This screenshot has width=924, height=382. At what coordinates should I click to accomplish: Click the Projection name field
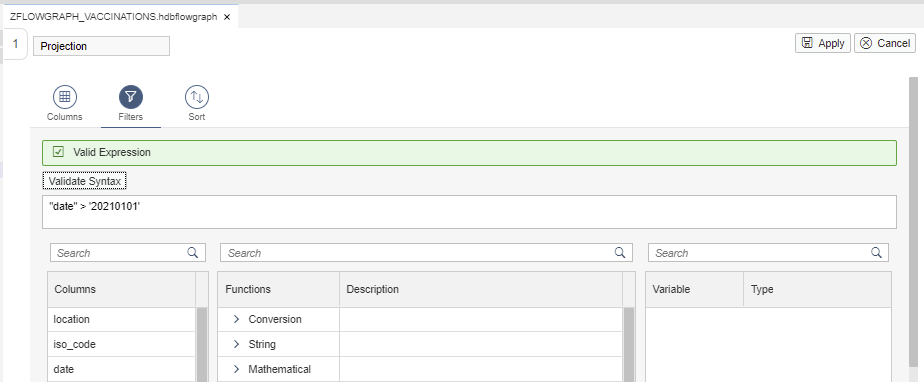101,46
